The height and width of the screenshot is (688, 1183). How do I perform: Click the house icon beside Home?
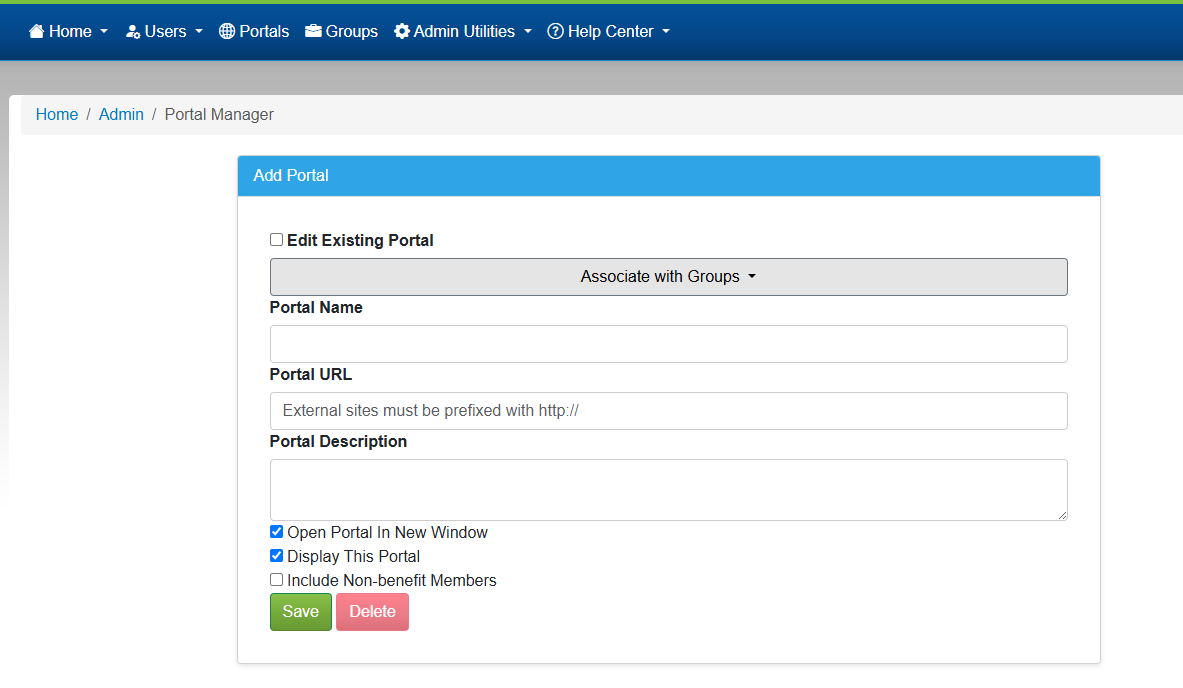[37, 32]
